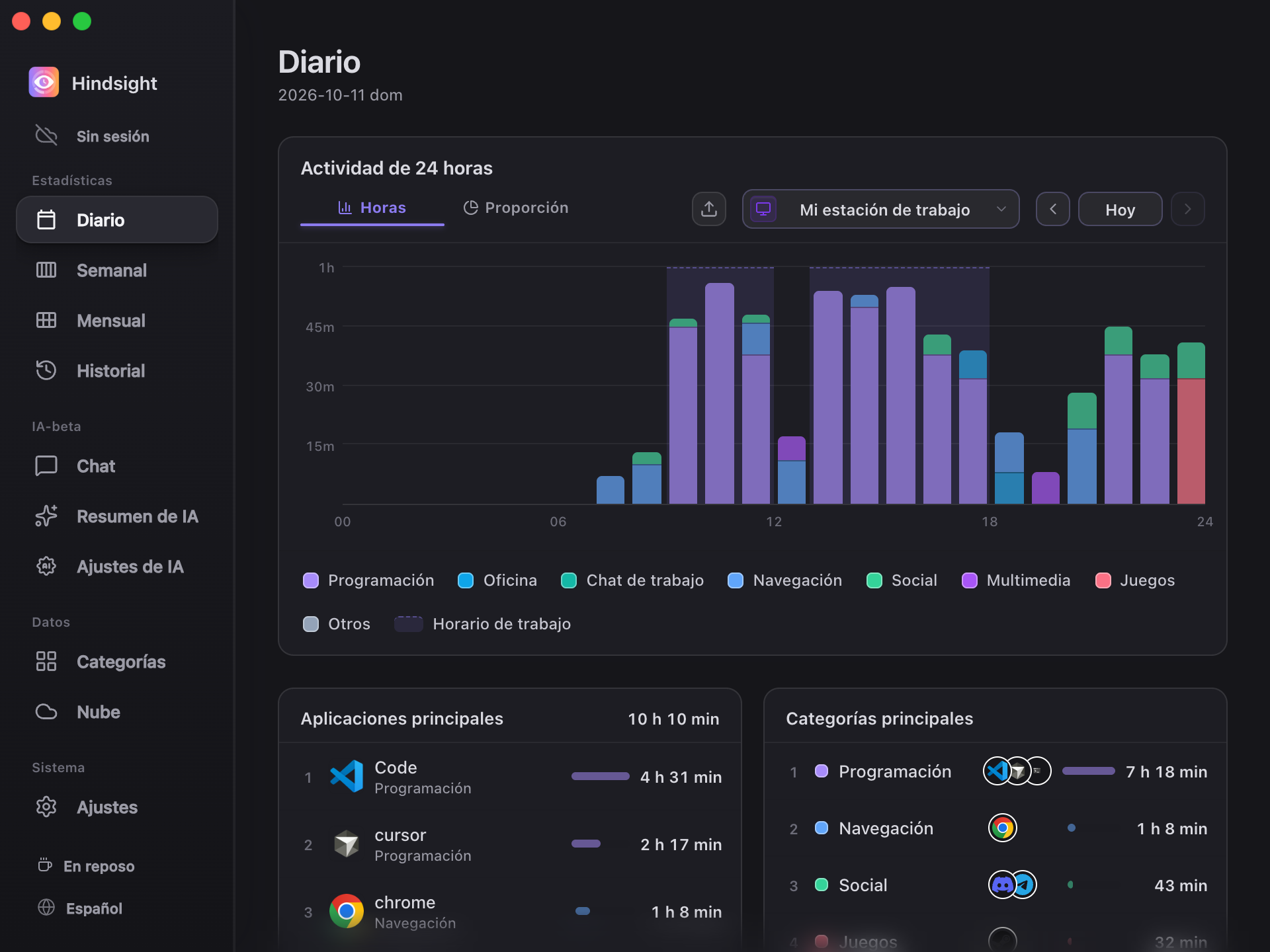
Task: Go to previous day with left chevron
Action: [x=1053, y=209]
